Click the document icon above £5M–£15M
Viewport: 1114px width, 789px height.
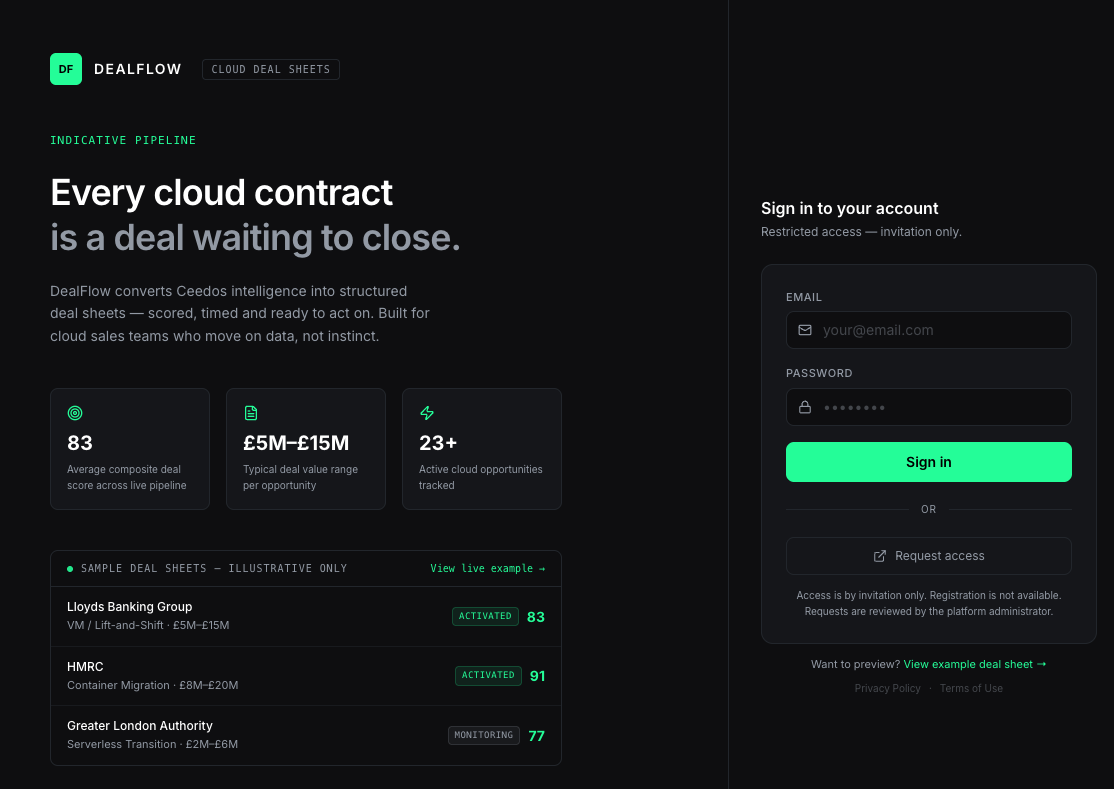pyautogui.click(x=251, y=413)
